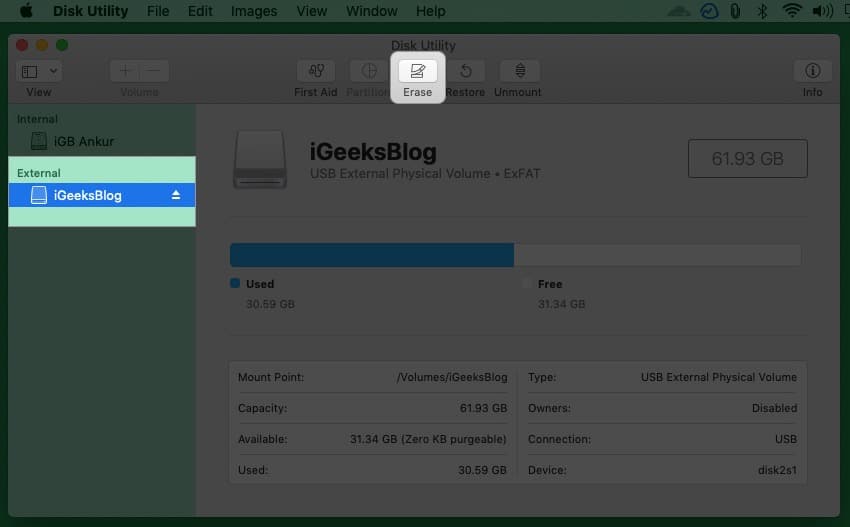The image size is (850, 527).
Task: Toggle the sidebar View button
Action: tap(30, 71)
